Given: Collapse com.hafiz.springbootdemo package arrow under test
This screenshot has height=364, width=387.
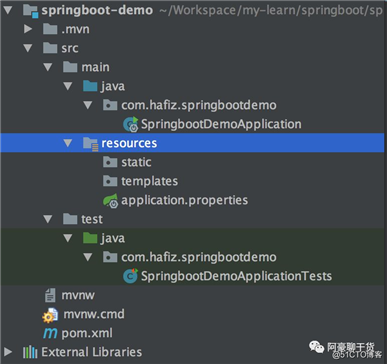Looking at the screenshot, I should pos(88,257).
